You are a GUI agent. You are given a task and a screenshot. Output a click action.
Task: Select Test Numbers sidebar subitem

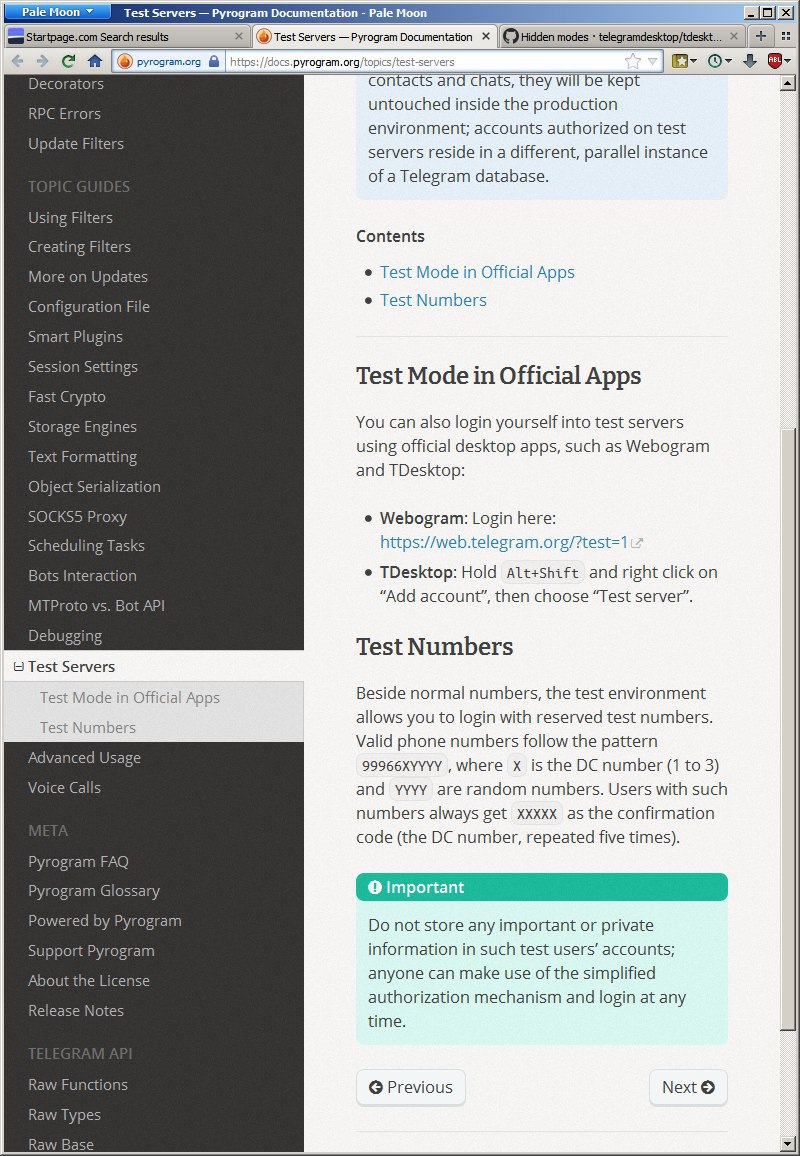click(x=88, y=728)
